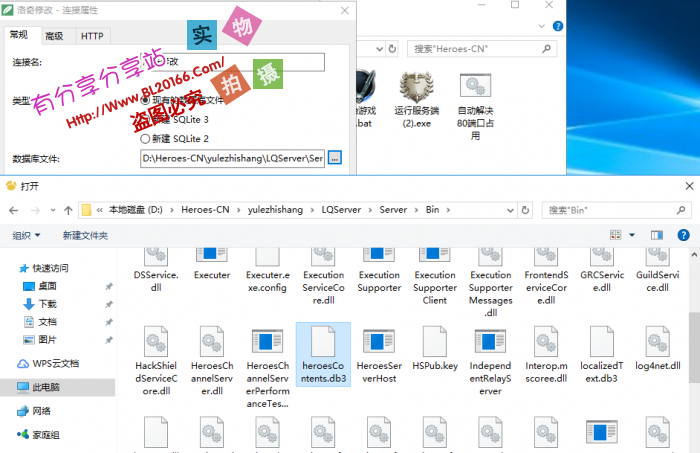Click the 搜索"Bin" search field
700x453 pixels.
point(616,210)
